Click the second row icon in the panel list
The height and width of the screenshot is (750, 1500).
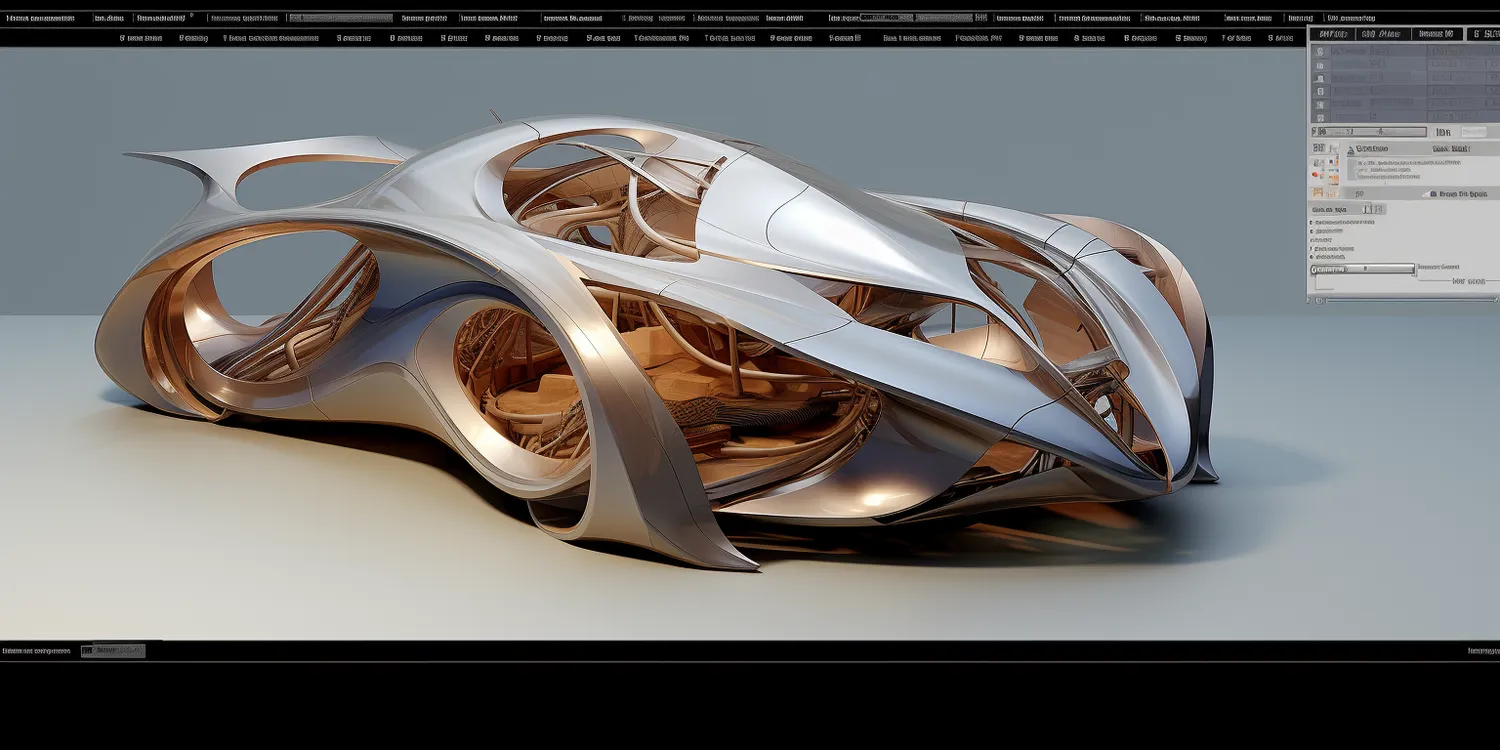(x=1320, y=66)
